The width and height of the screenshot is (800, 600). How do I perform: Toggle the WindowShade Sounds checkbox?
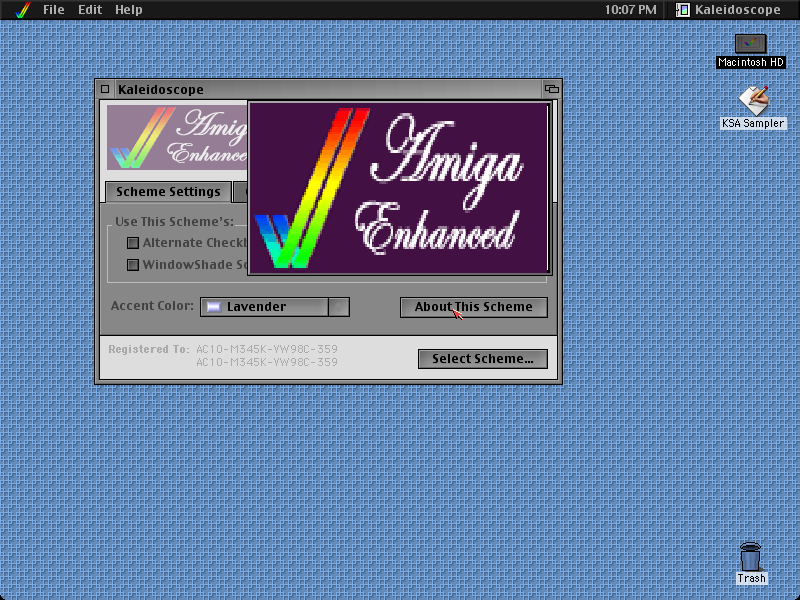pyautogui.click(x=133, y=265)
